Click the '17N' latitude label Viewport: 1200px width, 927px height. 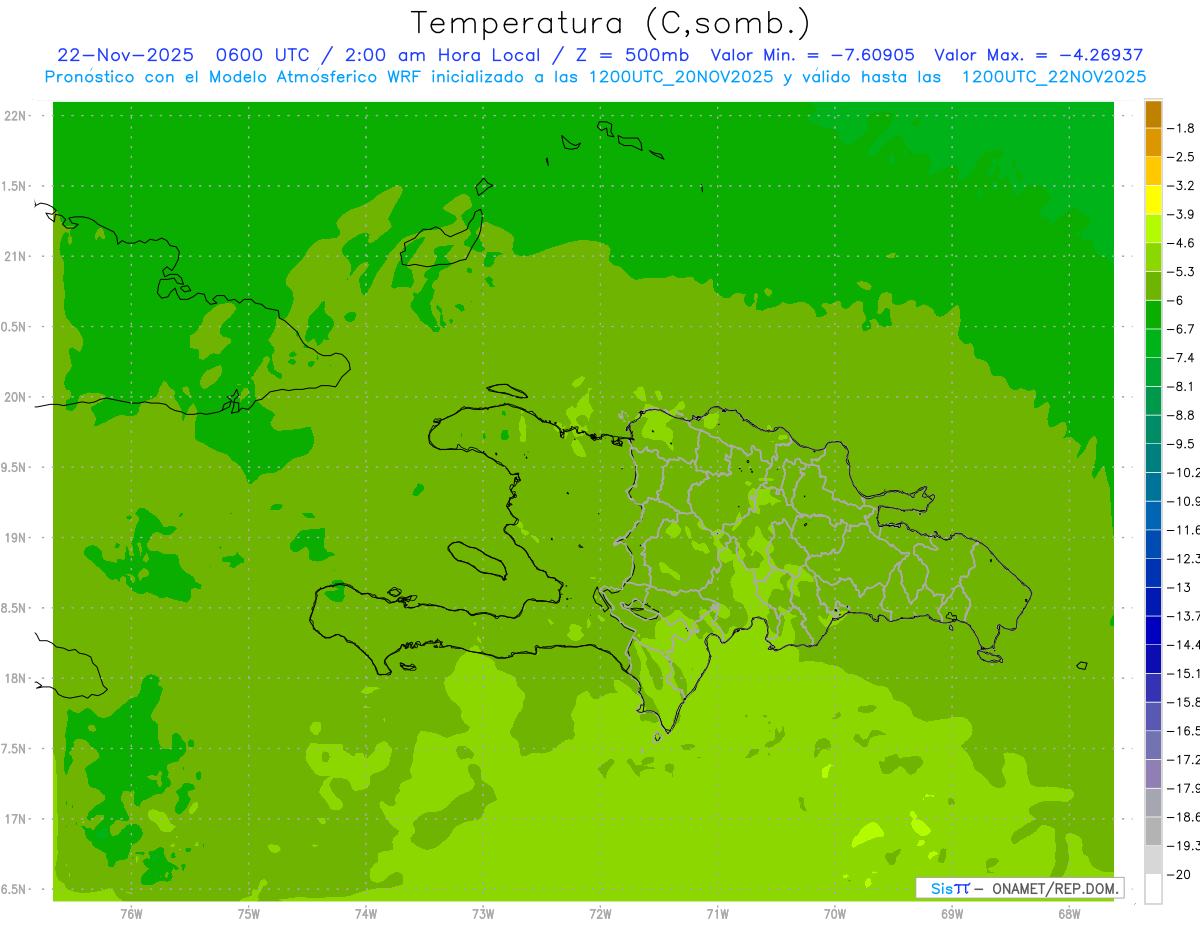[16, 819]
